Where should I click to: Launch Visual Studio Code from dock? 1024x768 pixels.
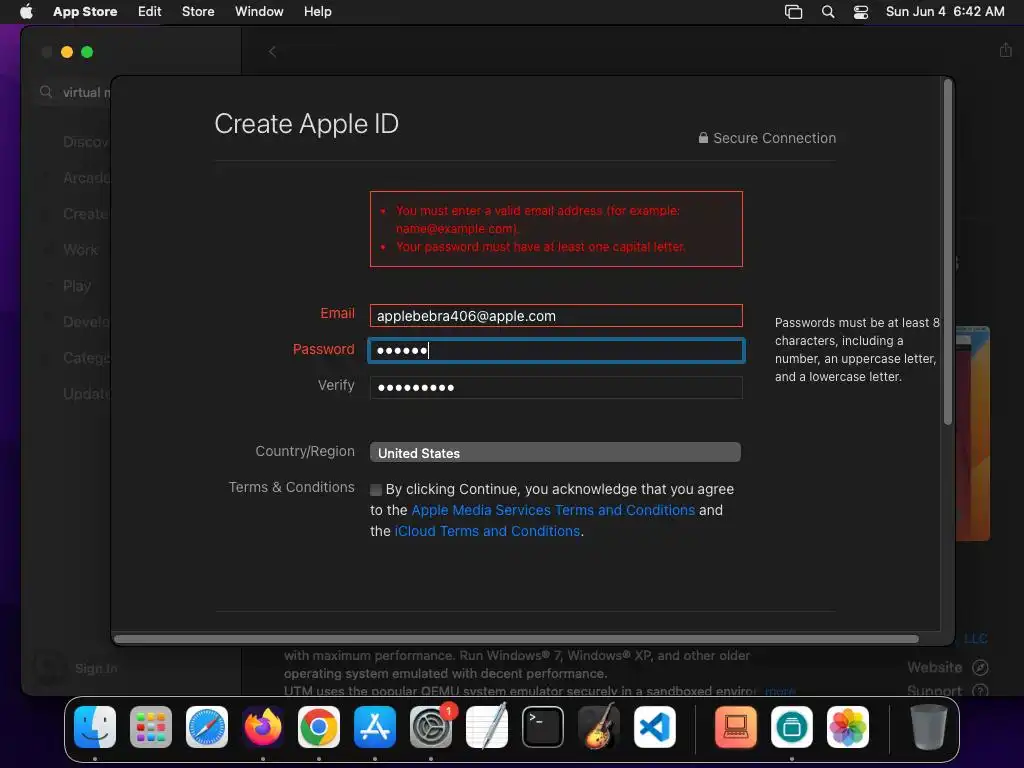coord(655,727)
